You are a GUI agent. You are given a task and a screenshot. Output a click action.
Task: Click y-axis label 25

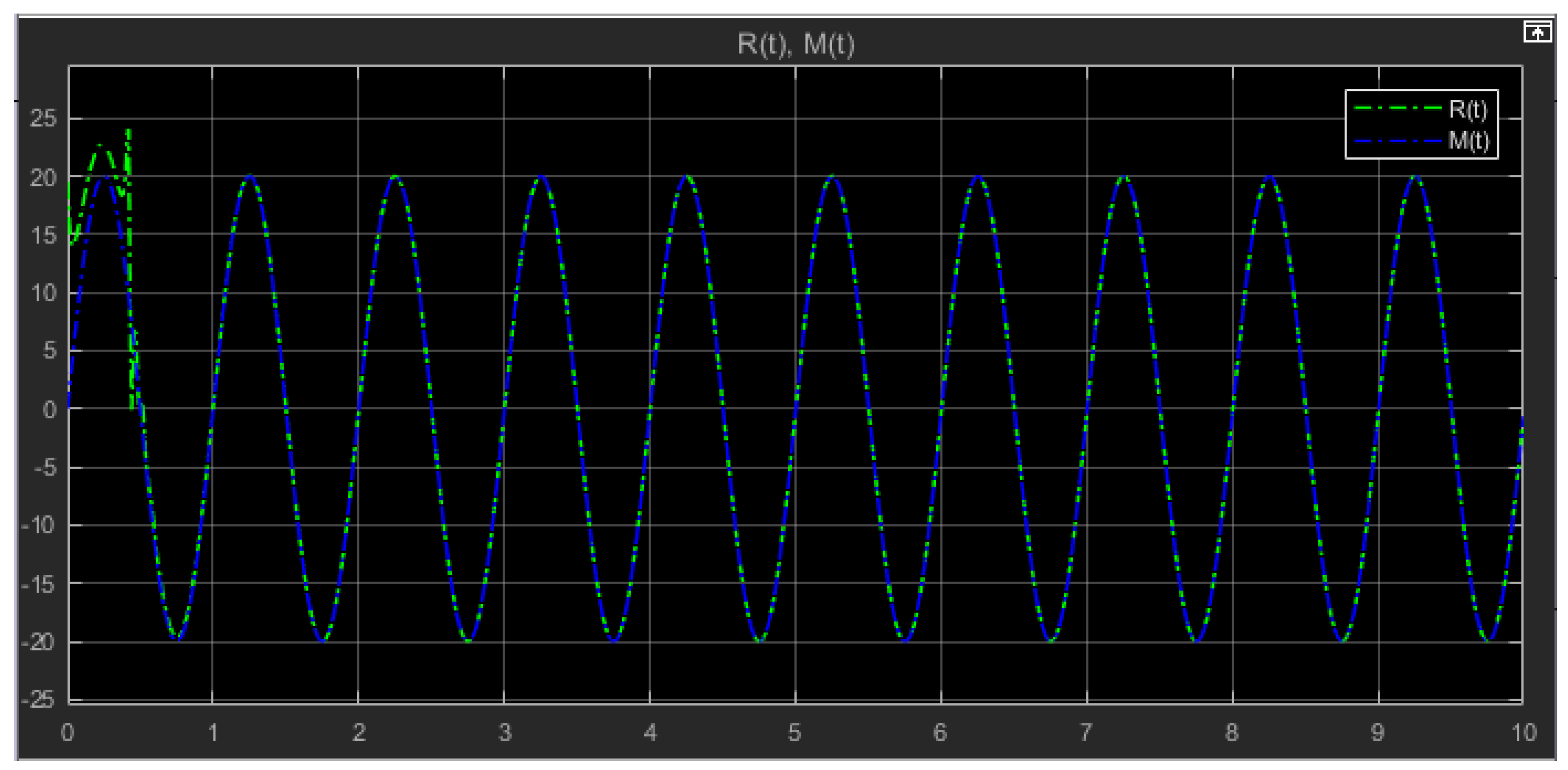[43, 118]
